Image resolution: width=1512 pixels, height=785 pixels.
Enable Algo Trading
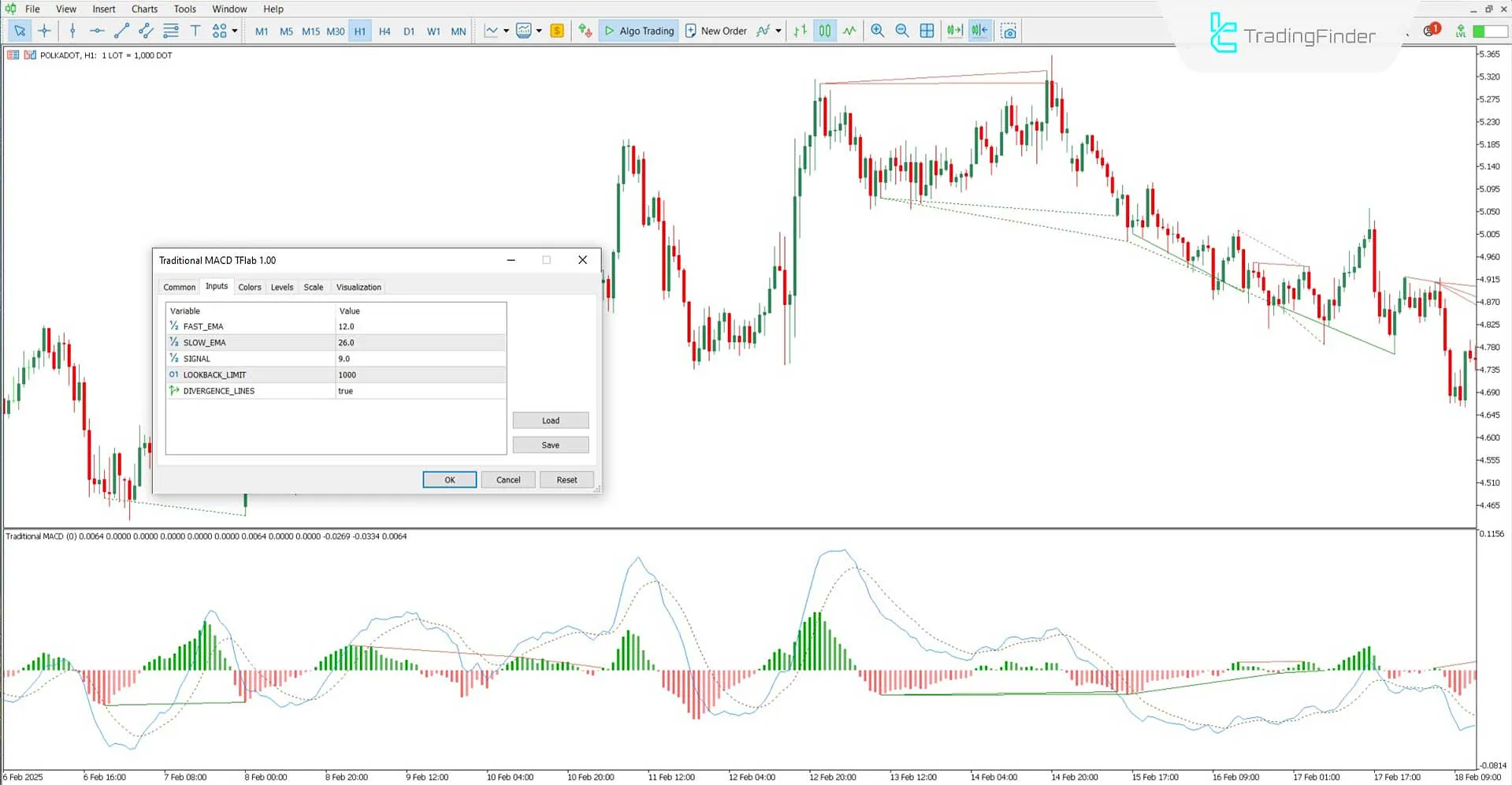pyautogui.click(x=638, y=31)
